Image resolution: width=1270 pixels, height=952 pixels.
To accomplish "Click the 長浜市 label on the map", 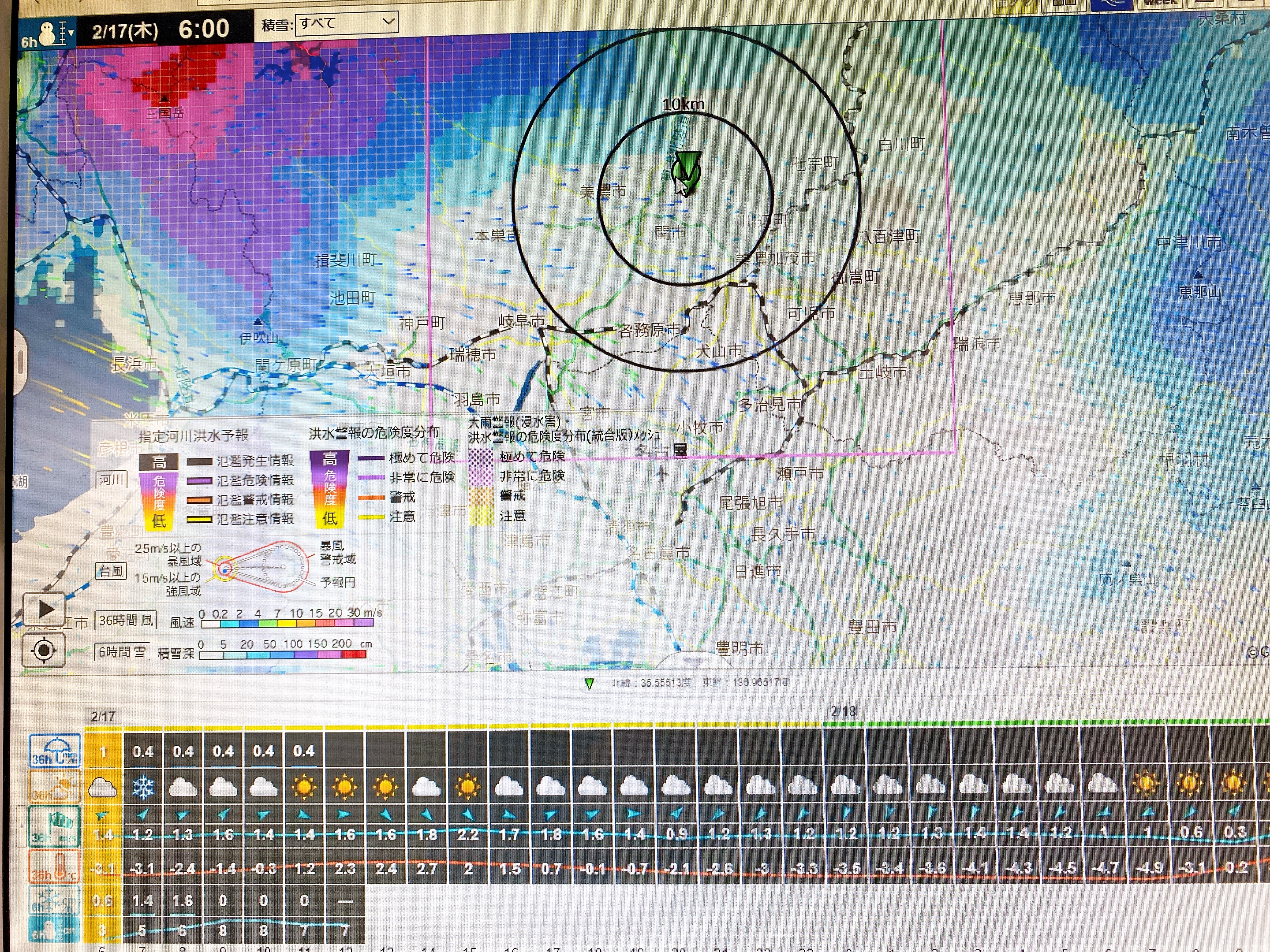I will click(x=134, y=364).
